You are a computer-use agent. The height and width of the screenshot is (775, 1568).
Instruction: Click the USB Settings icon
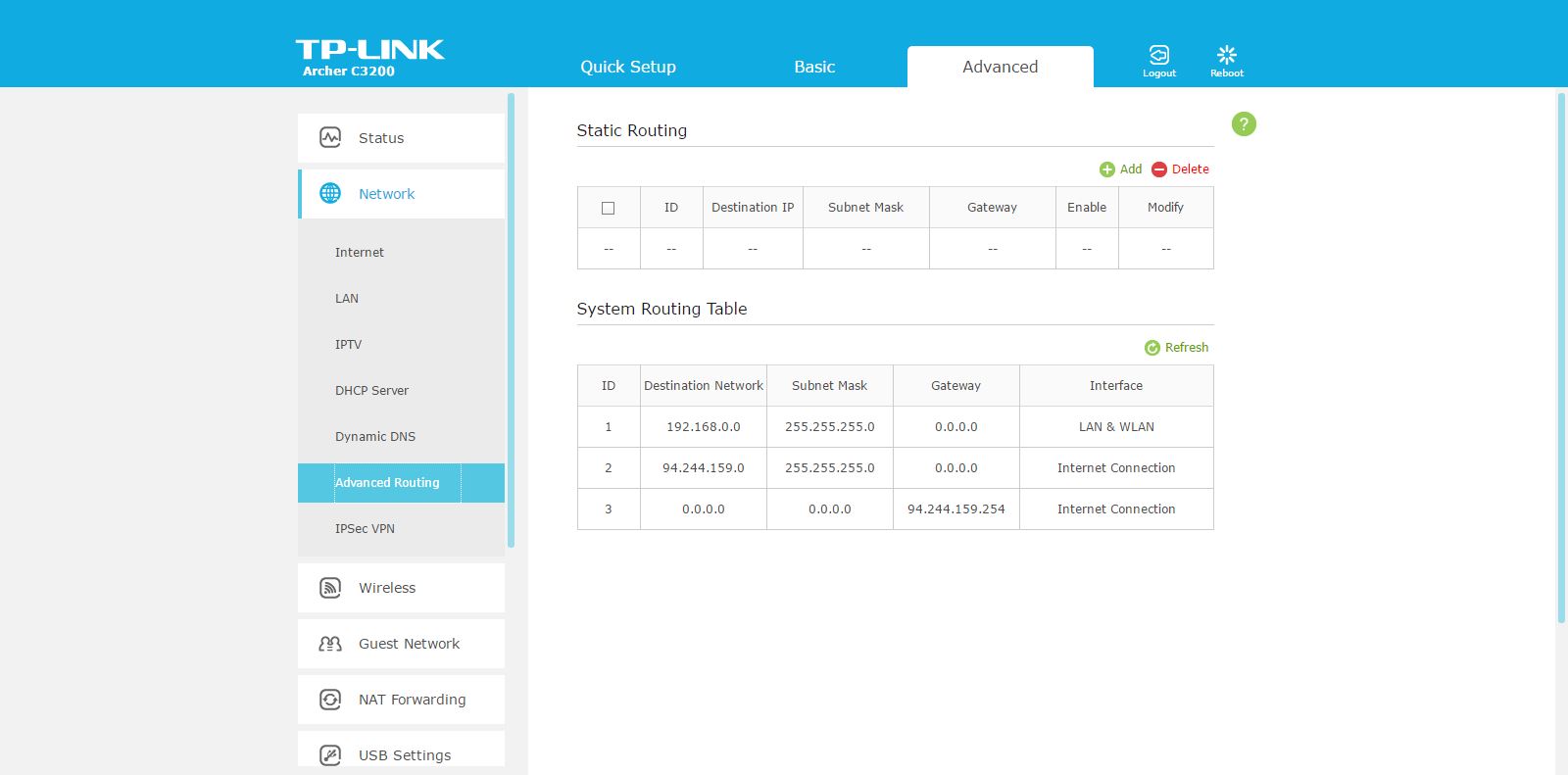pyautogui.click(x=330, y=755)
